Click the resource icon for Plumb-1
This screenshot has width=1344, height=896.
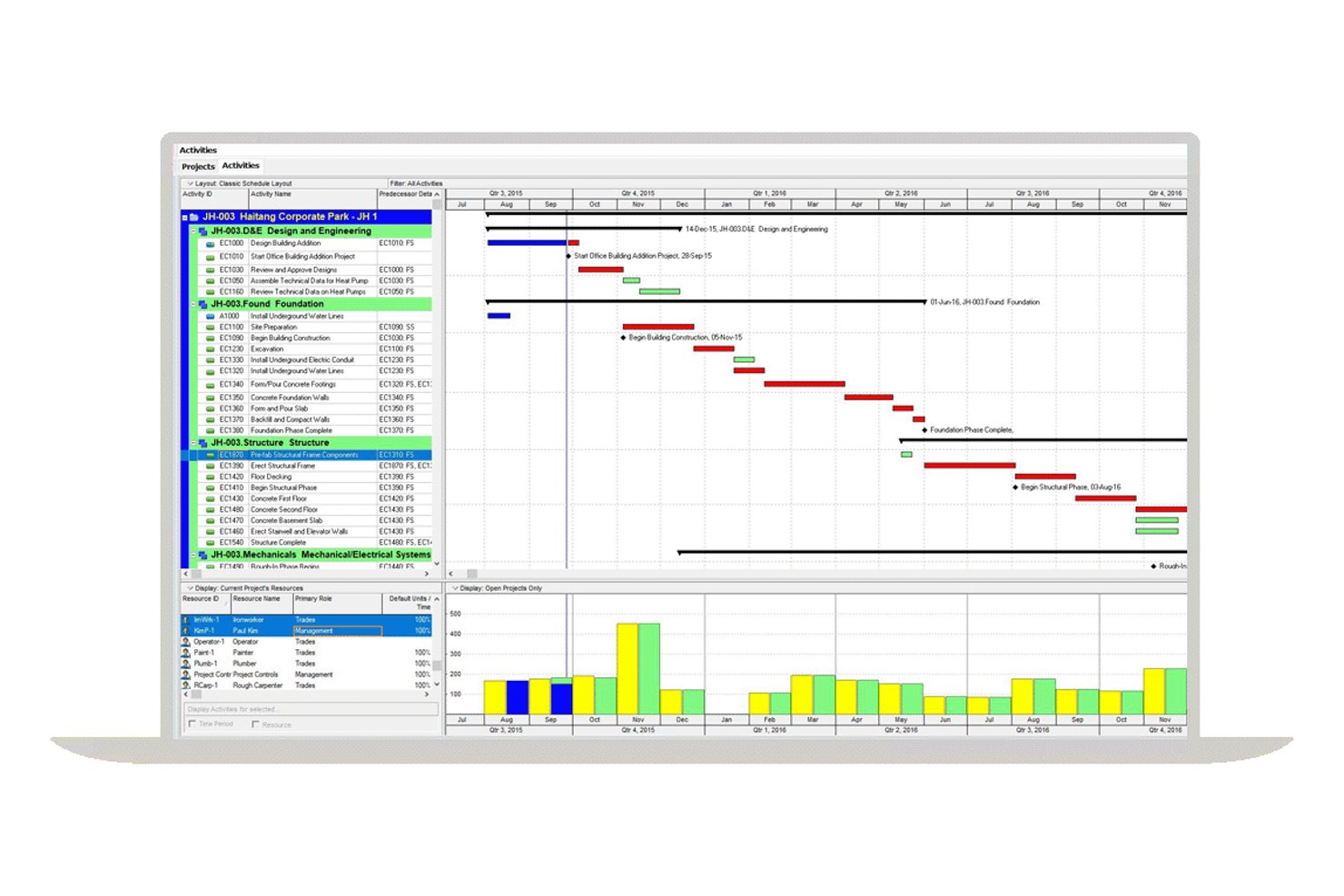point(186,664)
